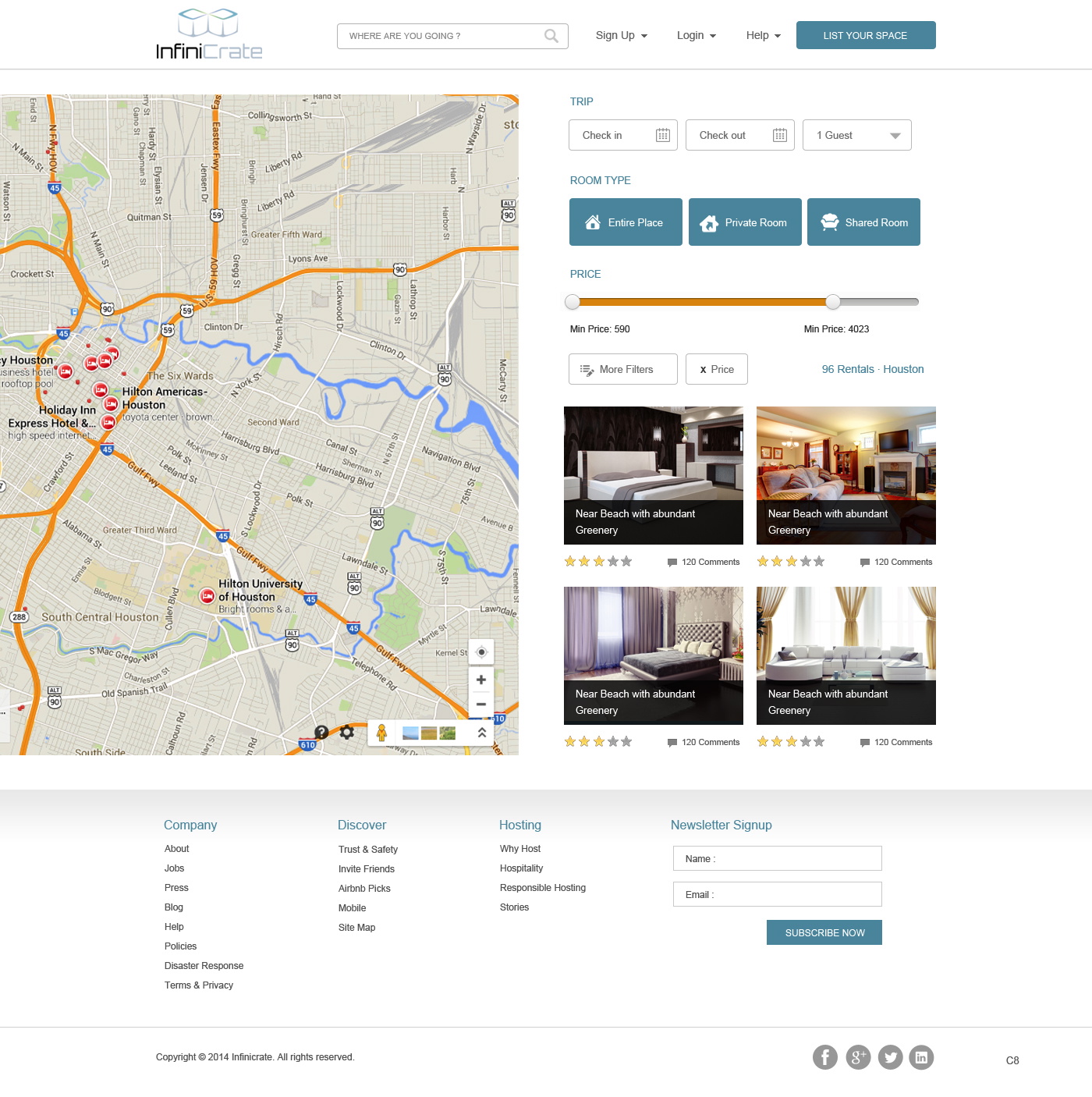Image resolution: width=1092 pixels, height=1097 pixels.
Task: Open the Sign Up dropdown
Action: coord(622,35)
